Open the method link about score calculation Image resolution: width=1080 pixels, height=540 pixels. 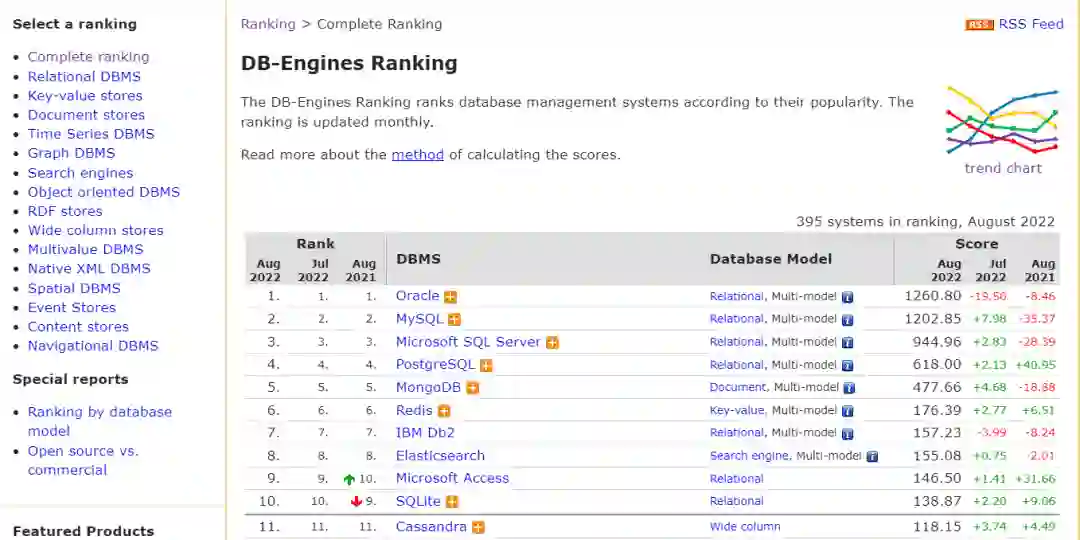click(x=417, y=155)
